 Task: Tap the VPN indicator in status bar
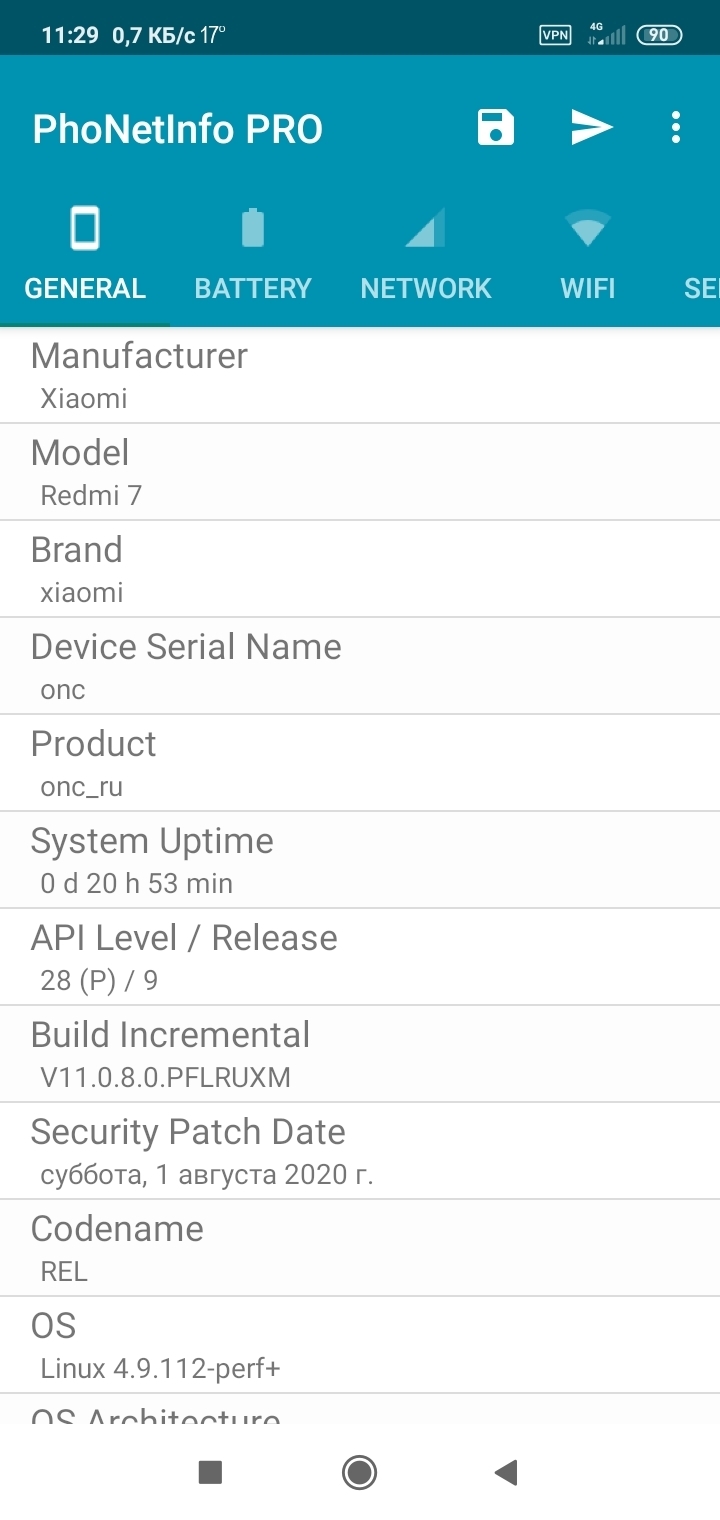[x=555, y=35]
